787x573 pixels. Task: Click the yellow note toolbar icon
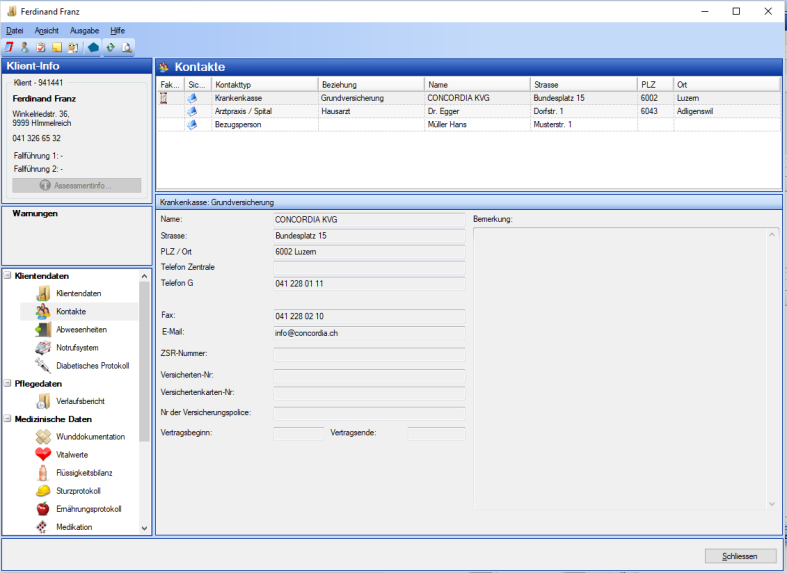coord(58,47)
